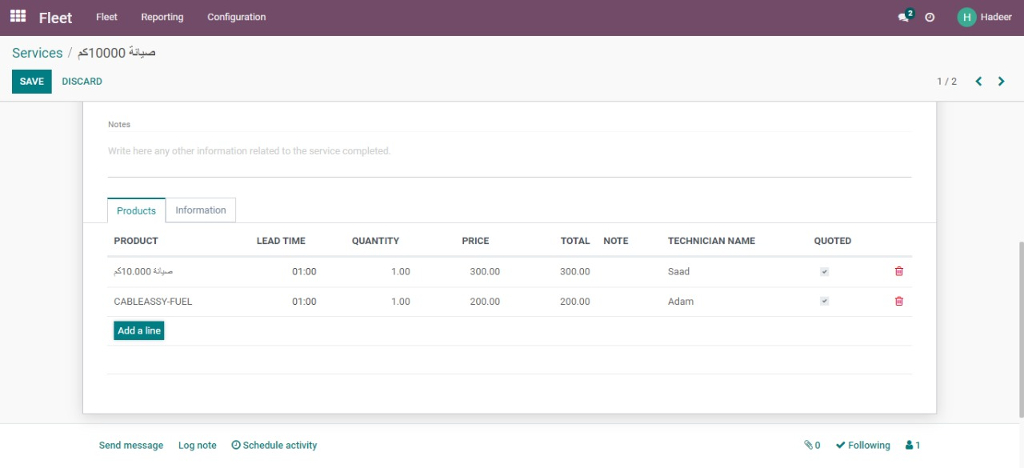Switch to the Information tab

click(x=200, y=210)
